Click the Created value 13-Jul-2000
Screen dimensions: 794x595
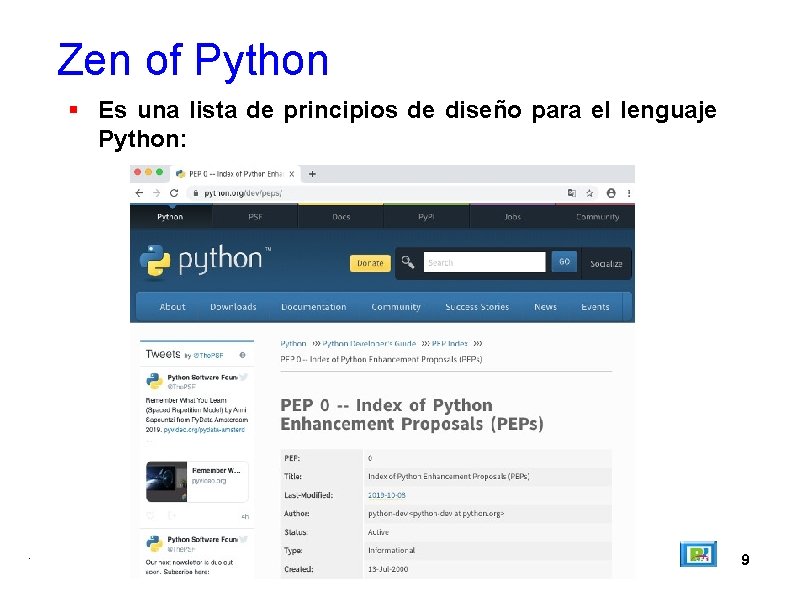point(388,569)
